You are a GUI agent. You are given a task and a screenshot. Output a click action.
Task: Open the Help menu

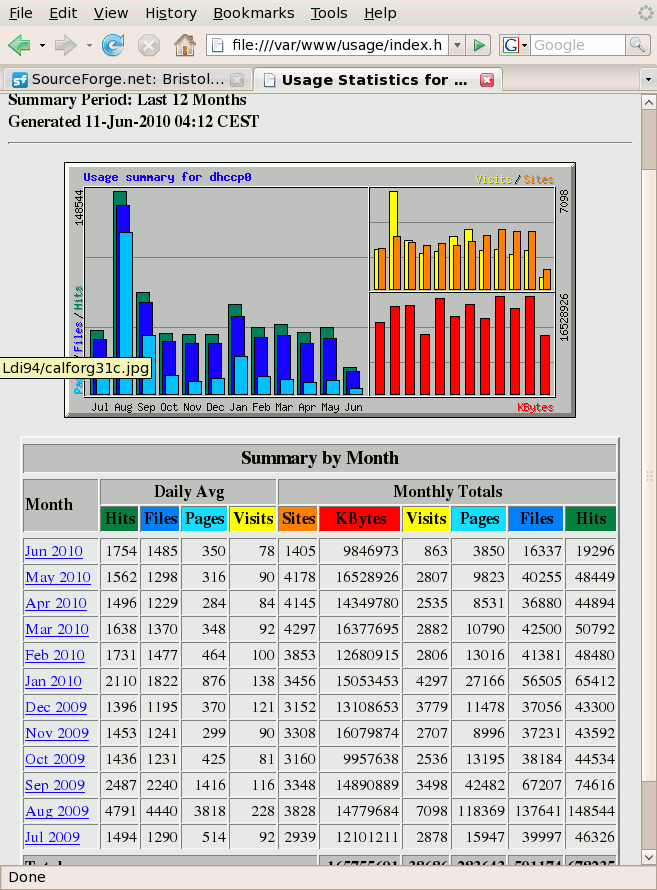380,13
